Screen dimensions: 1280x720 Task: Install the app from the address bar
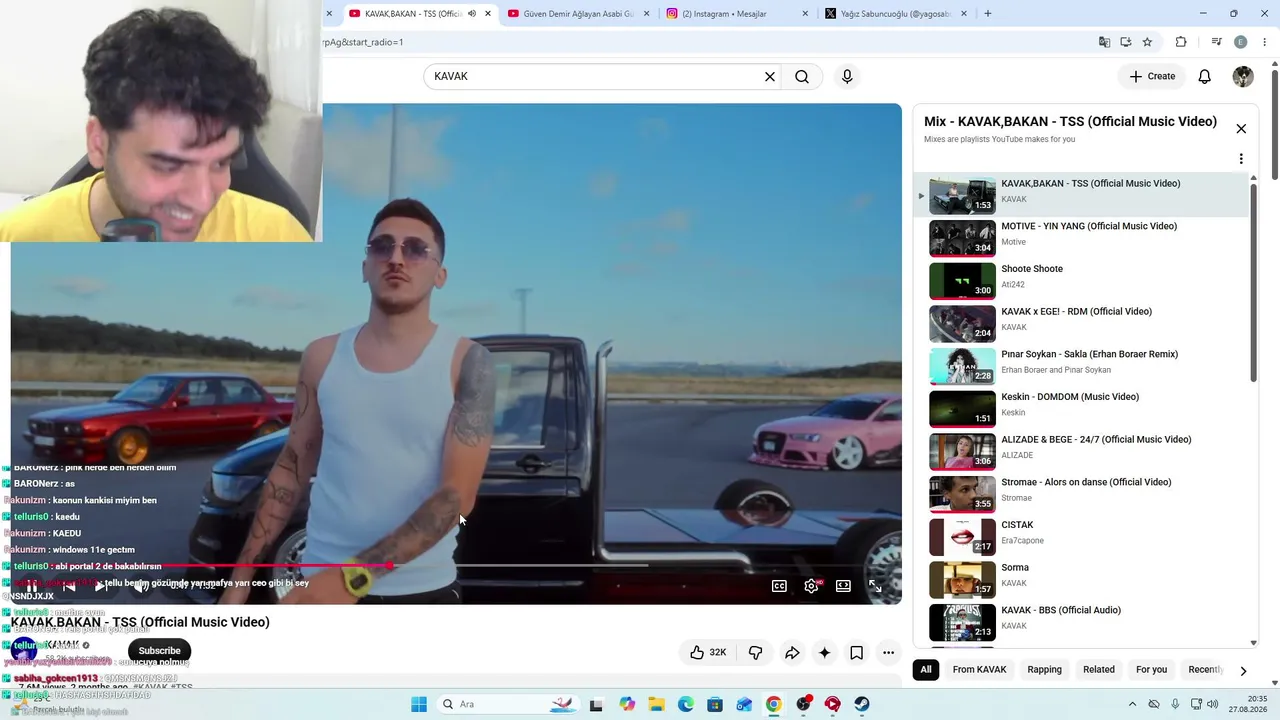click(1126, 42)
